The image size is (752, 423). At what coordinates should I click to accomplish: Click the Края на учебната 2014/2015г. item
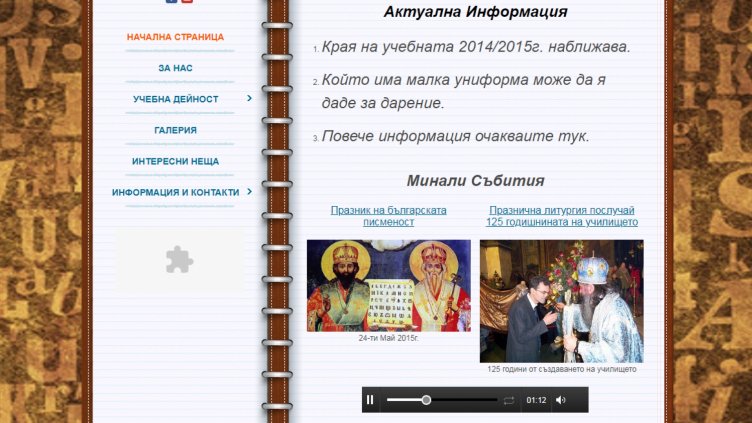click(x=476, y=47)
